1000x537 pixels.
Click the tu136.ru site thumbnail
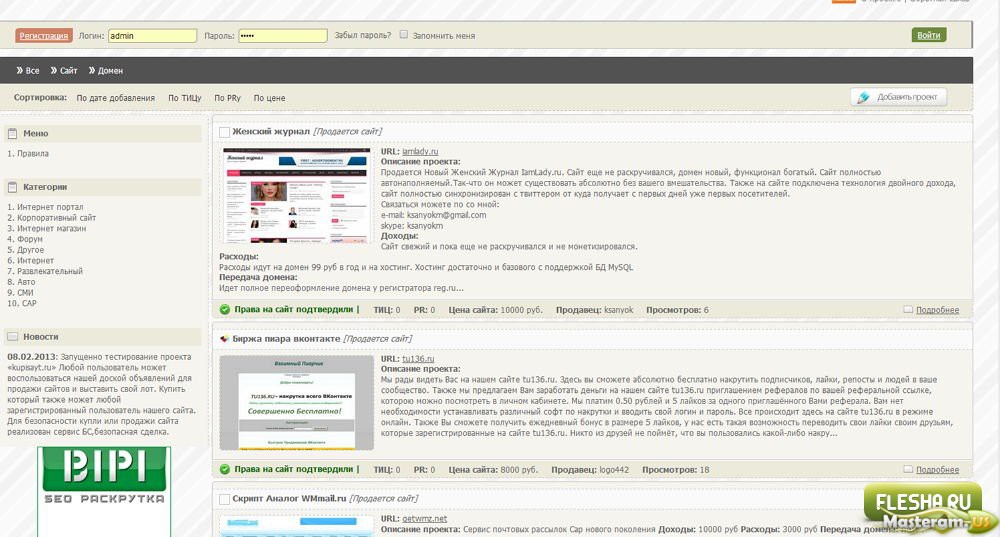[297, 402]
